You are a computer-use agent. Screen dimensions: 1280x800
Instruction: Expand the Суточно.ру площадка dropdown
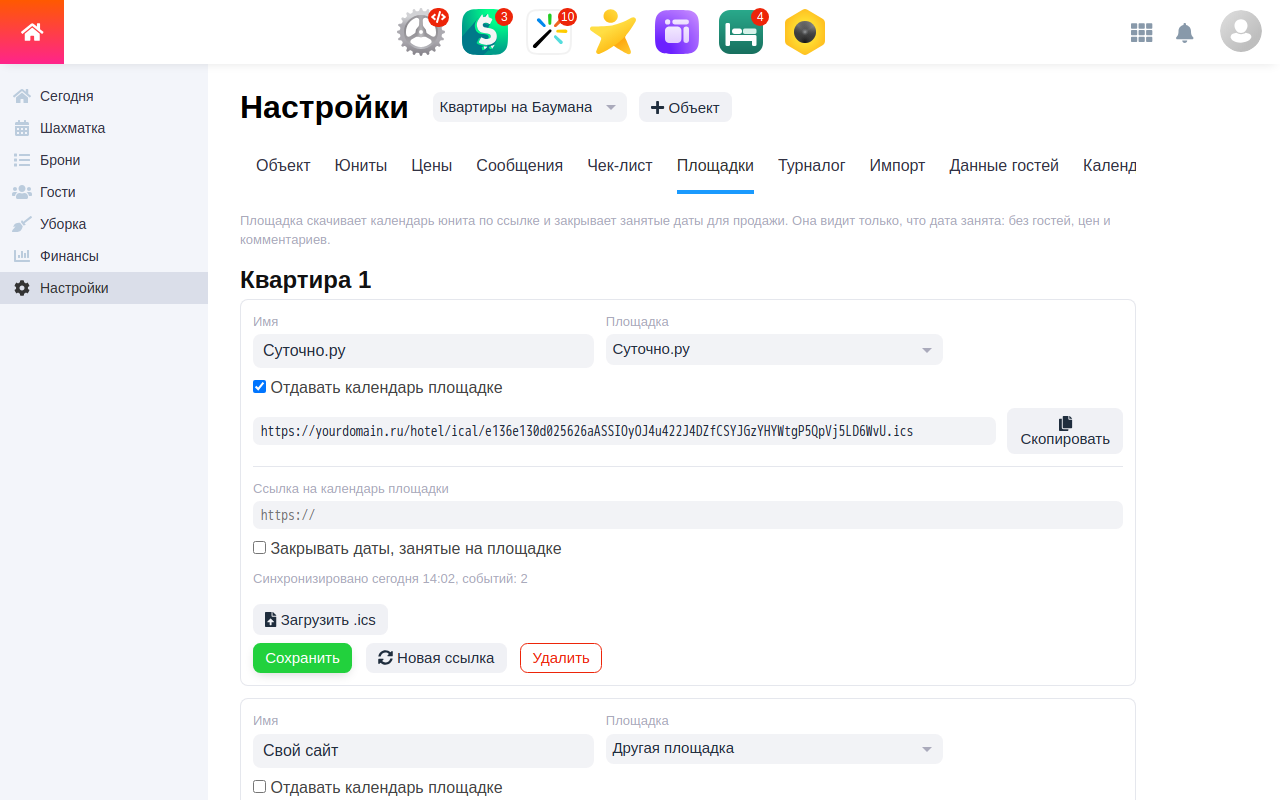point(774,350)
